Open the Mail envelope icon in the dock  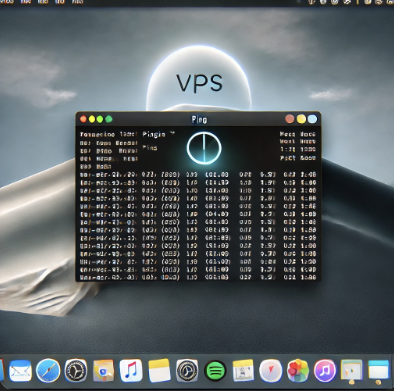[20, 371]
